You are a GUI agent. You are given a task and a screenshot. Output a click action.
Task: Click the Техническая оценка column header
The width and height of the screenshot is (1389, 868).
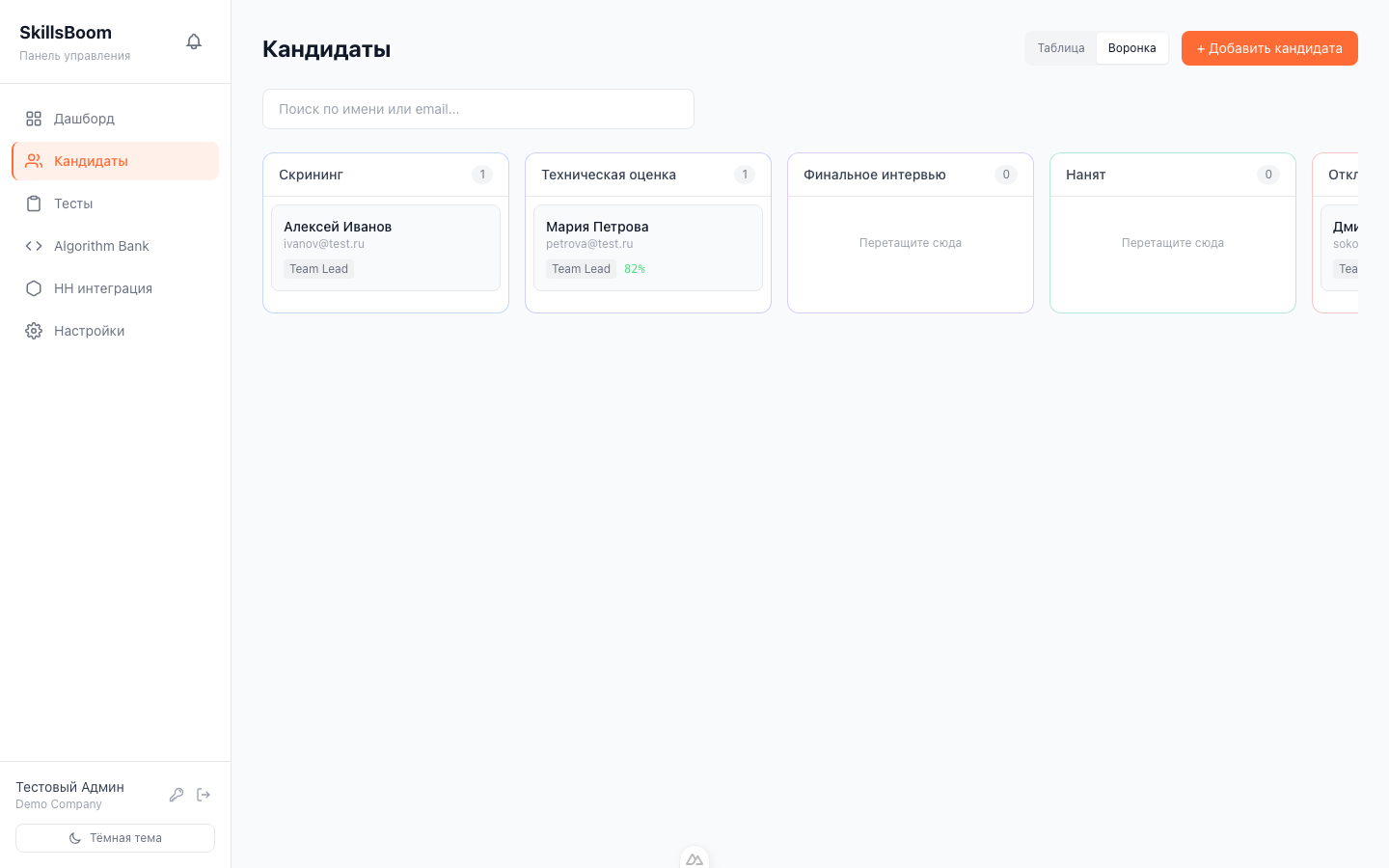tap(648, 175)
